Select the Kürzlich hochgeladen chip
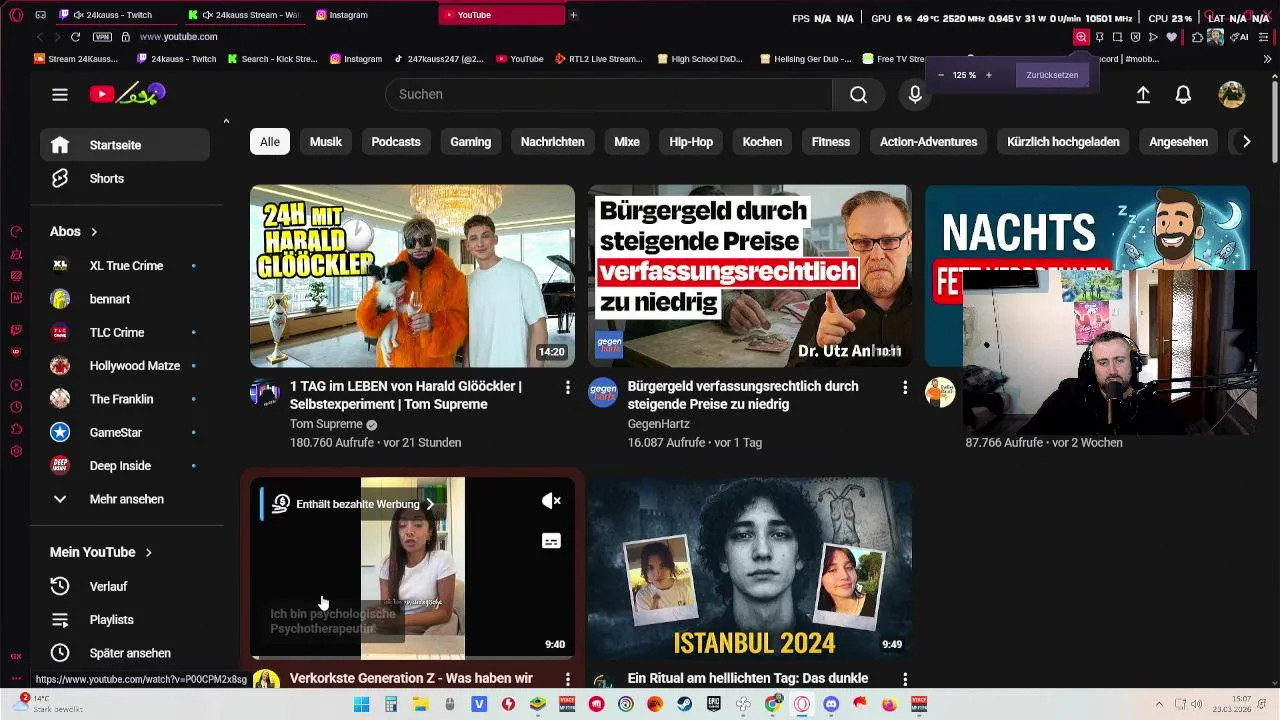This screenshot has width=1280, height=720. pos(1063,142)
